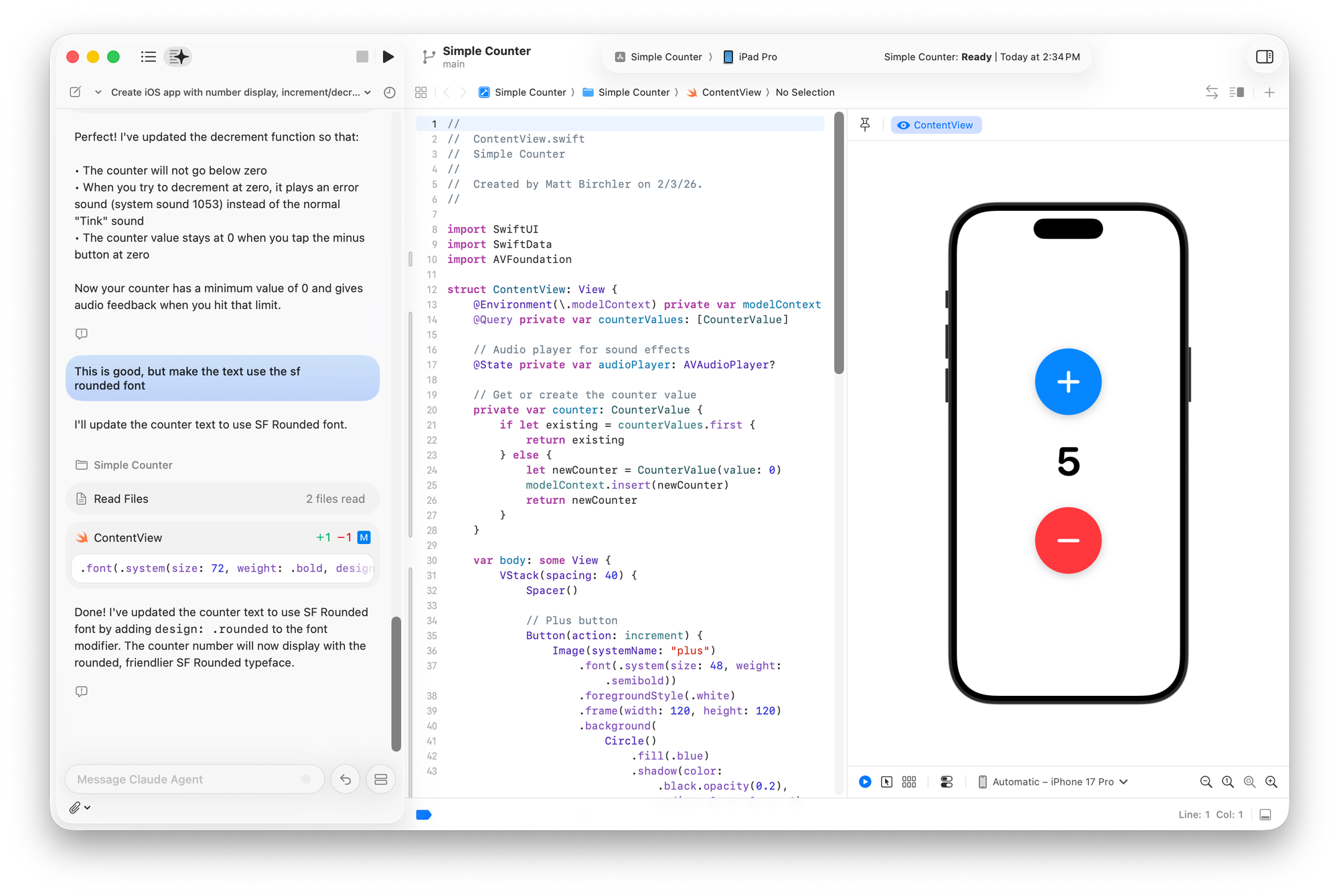Open conversation history clock icon
This screenshot has height=896, width=1339.
point(390,92)
